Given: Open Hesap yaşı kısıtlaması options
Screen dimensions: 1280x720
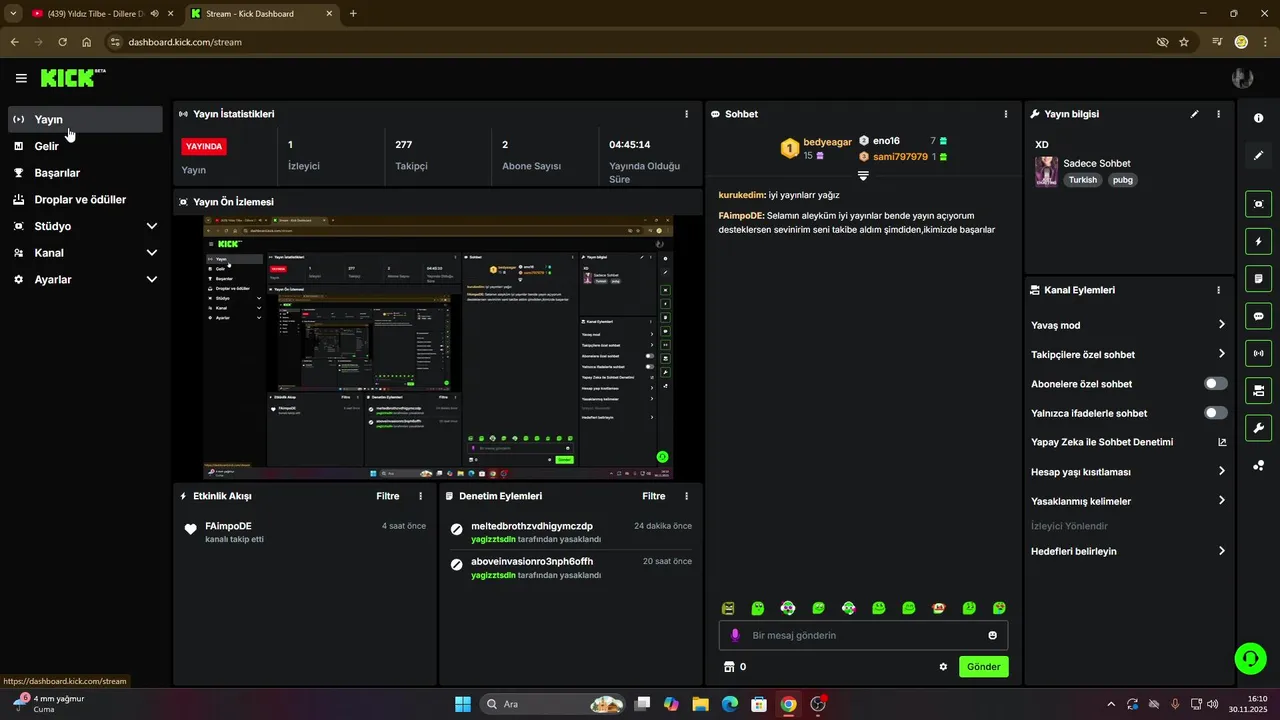Looking at the screenshot, I should (1128, 472).
